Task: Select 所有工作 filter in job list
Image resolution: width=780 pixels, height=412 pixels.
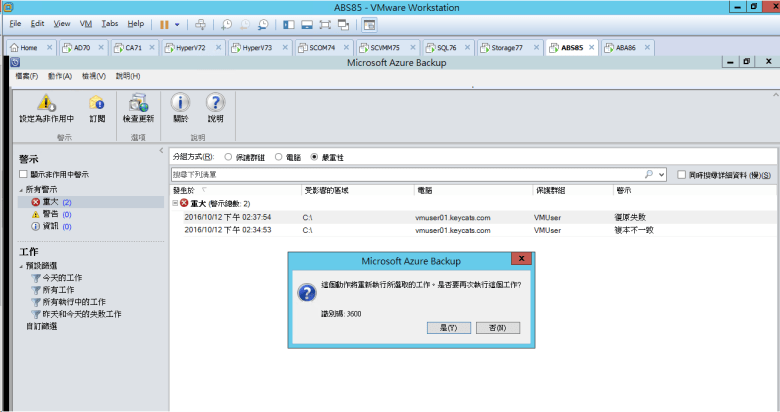Action: (x=60, y=289)
